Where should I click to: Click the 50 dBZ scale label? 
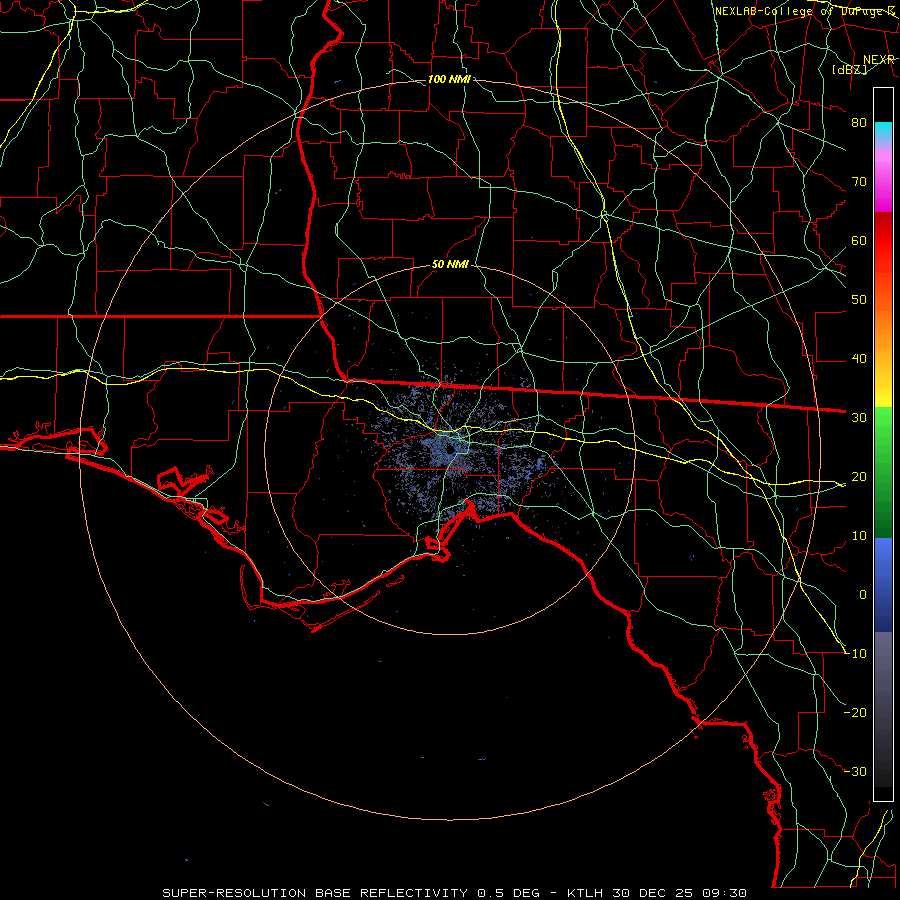pos(859,300)
